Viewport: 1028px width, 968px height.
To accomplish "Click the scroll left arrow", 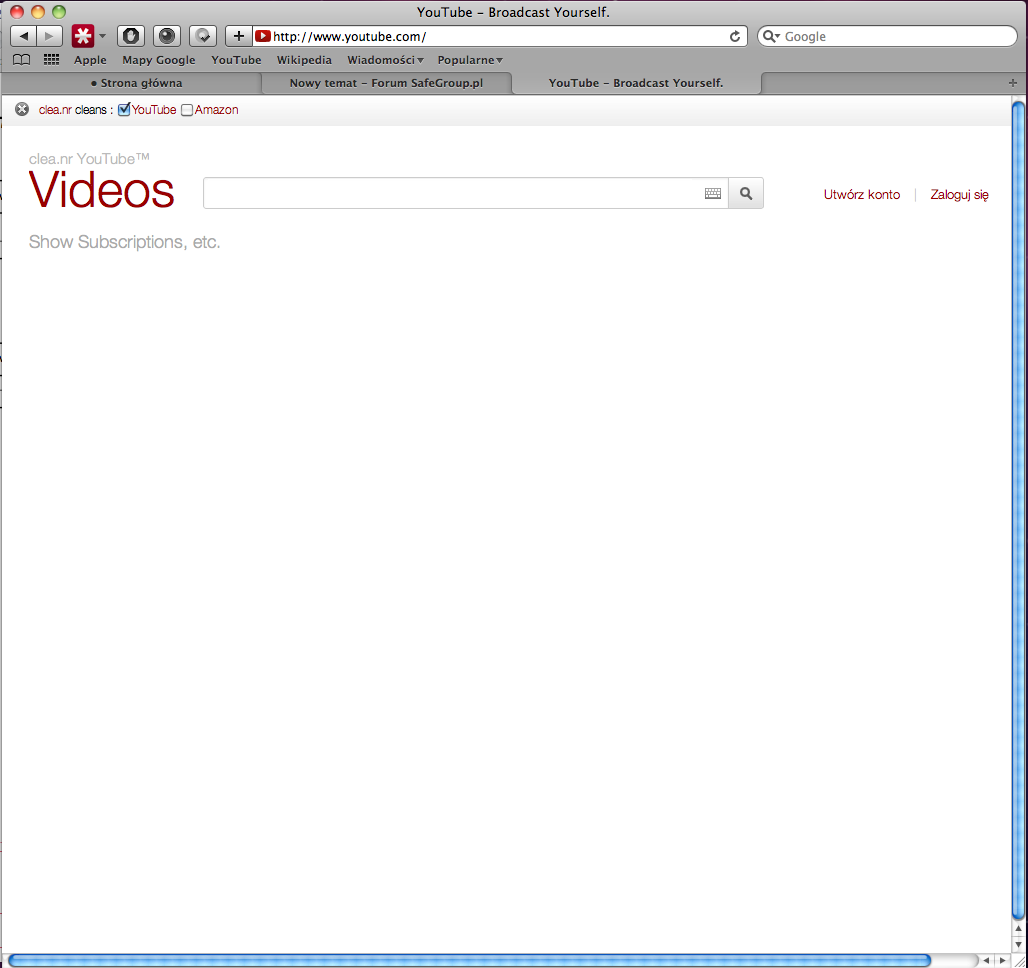I will pos(986,961).
